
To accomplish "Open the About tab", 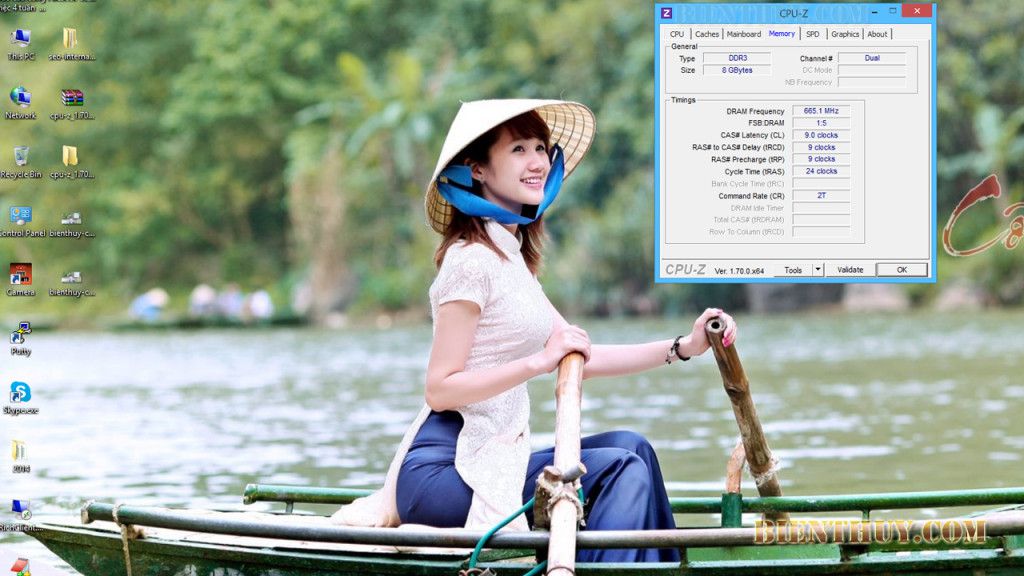I will 877,34.
